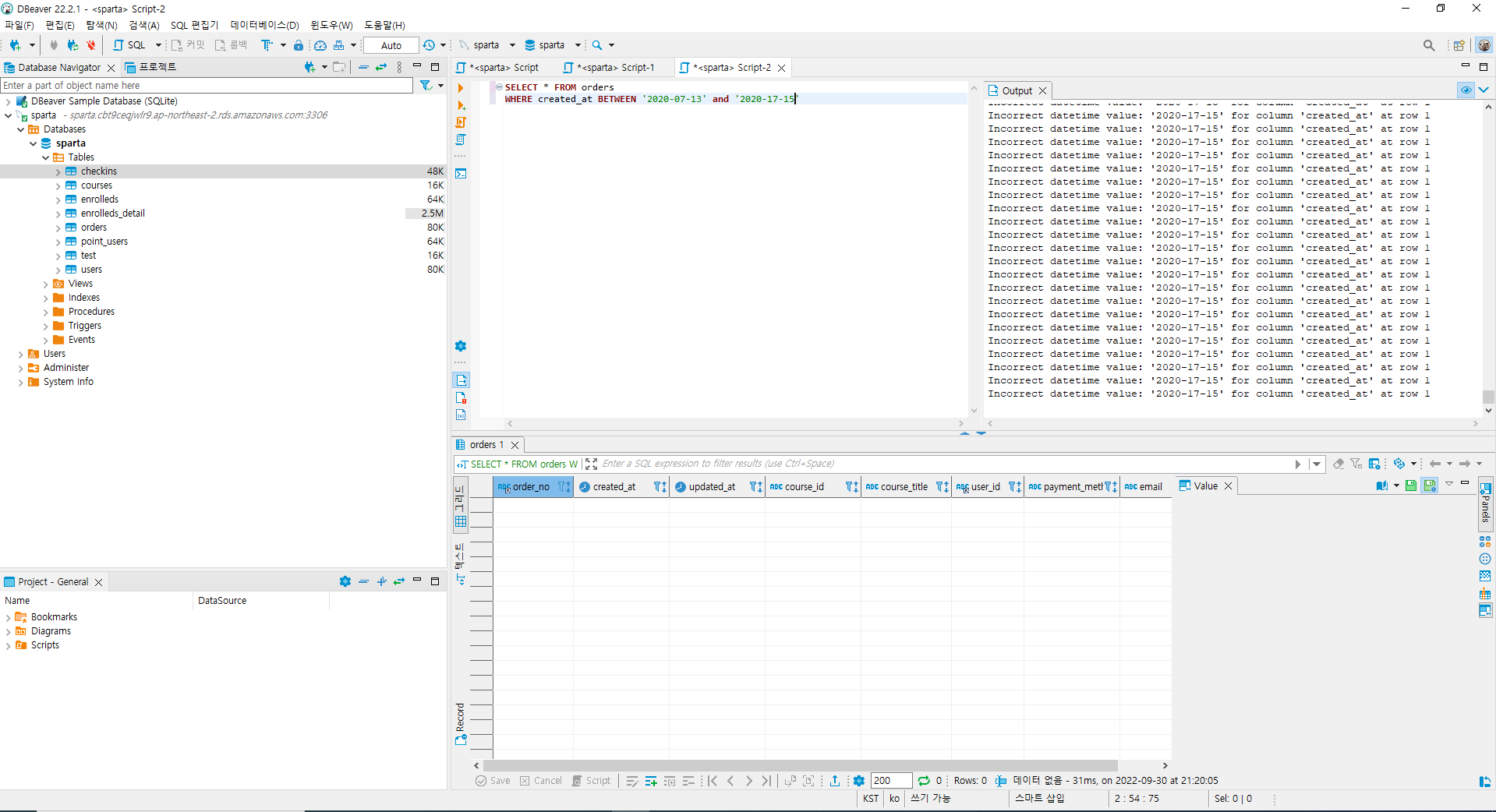1496x812 pixels.
Task: Collapse all nodes in Database Navigator
Action: pos(363,67)
